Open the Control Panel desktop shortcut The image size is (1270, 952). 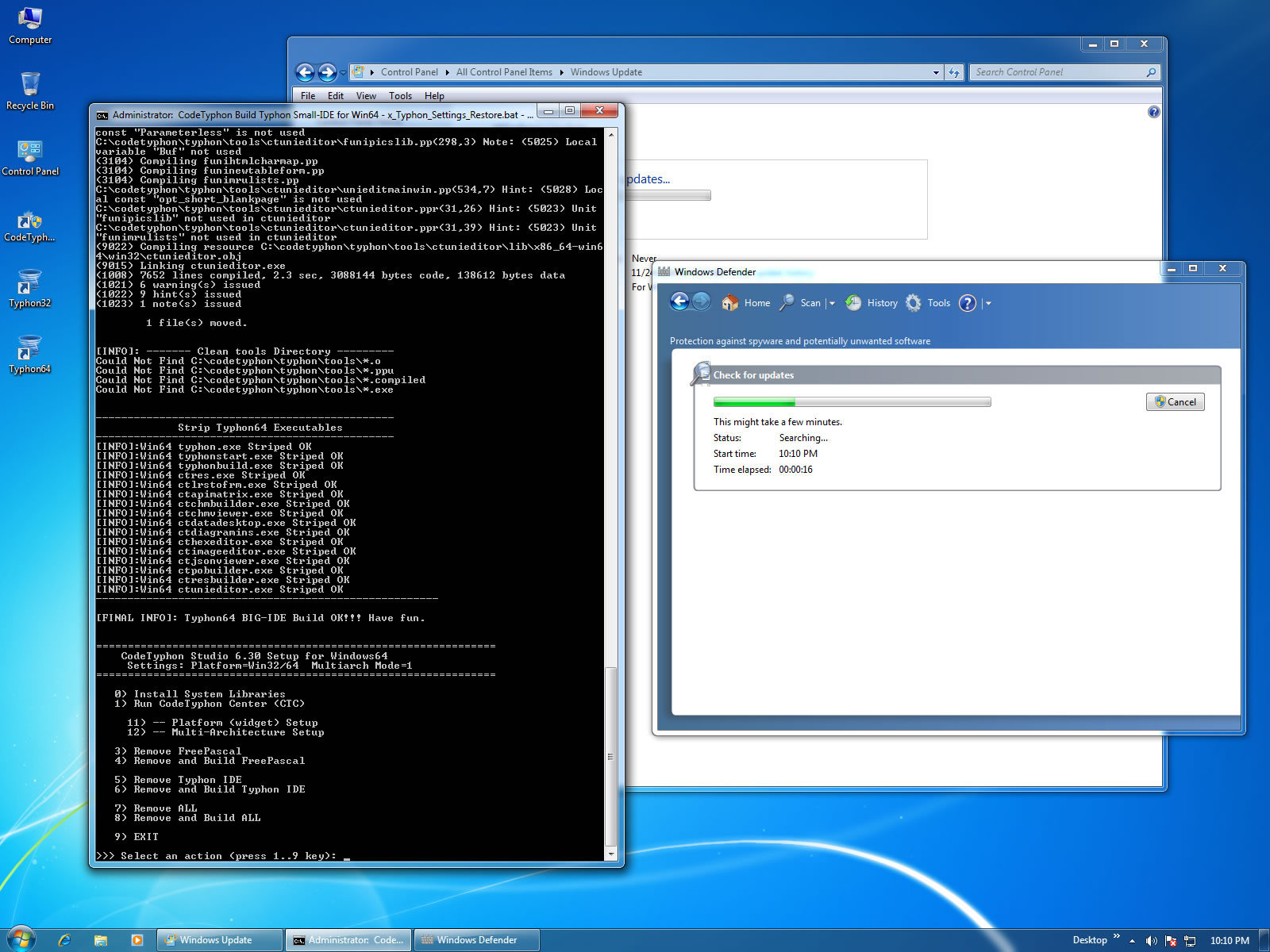click(30, 157)
